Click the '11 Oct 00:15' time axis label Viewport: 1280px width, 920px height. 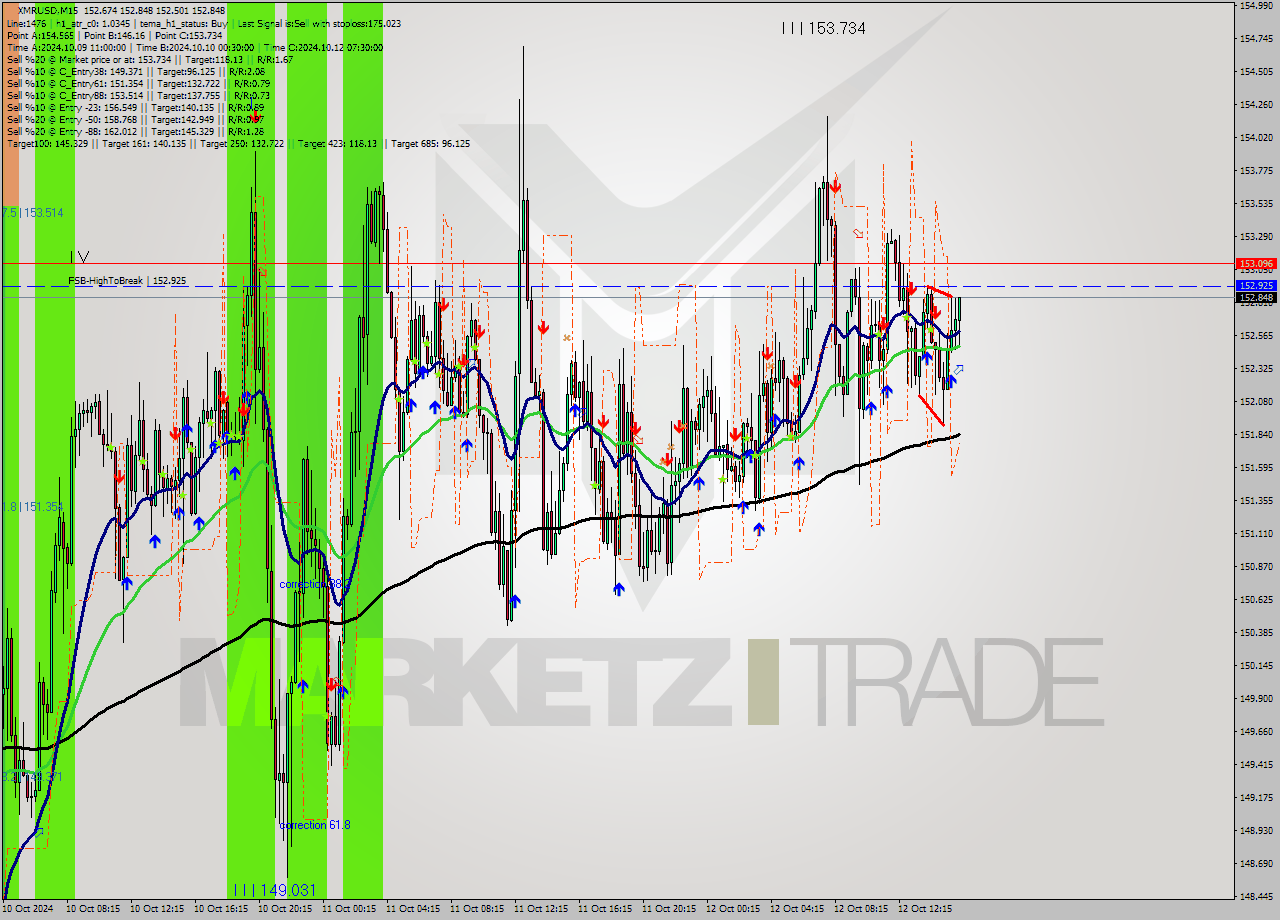click(x=349, y=909)
